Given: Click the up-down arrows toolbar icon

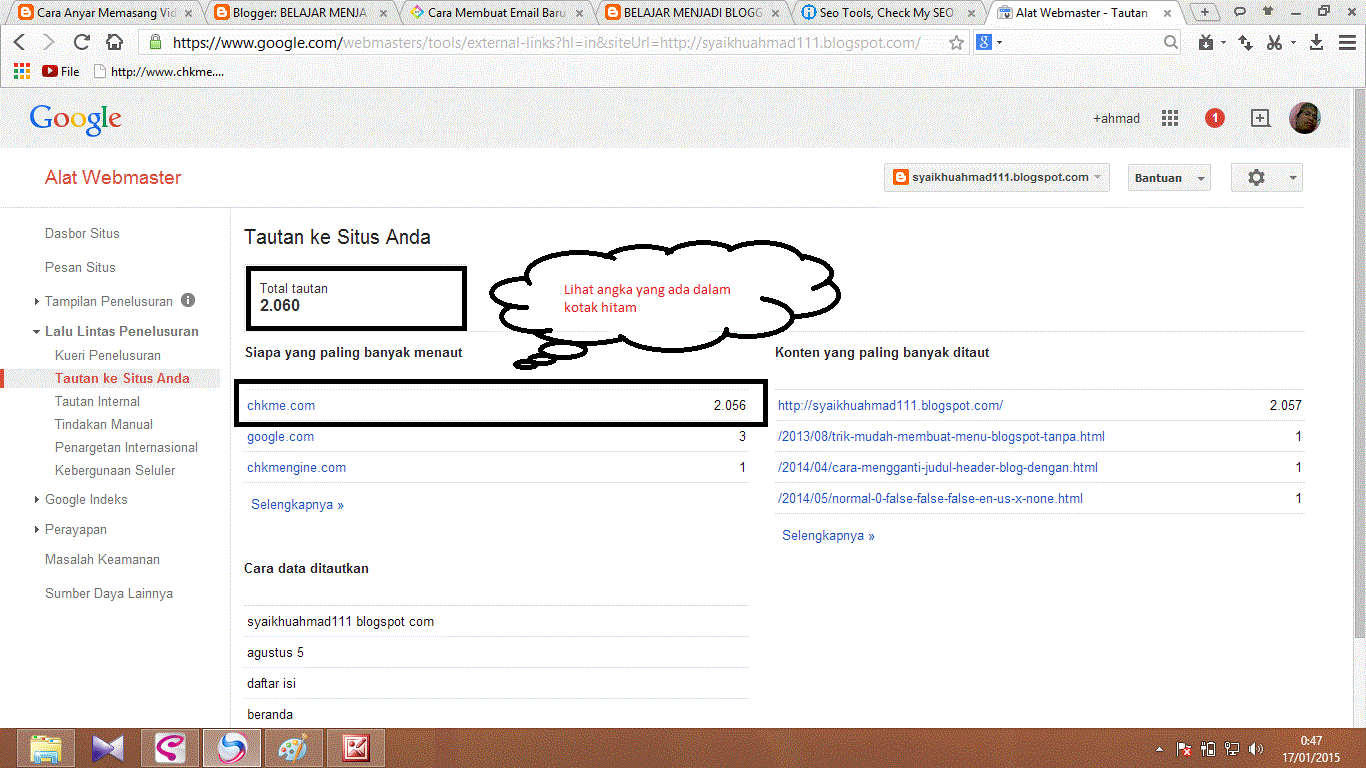Looking at the screenshot, I should (x=1245, y=43).
